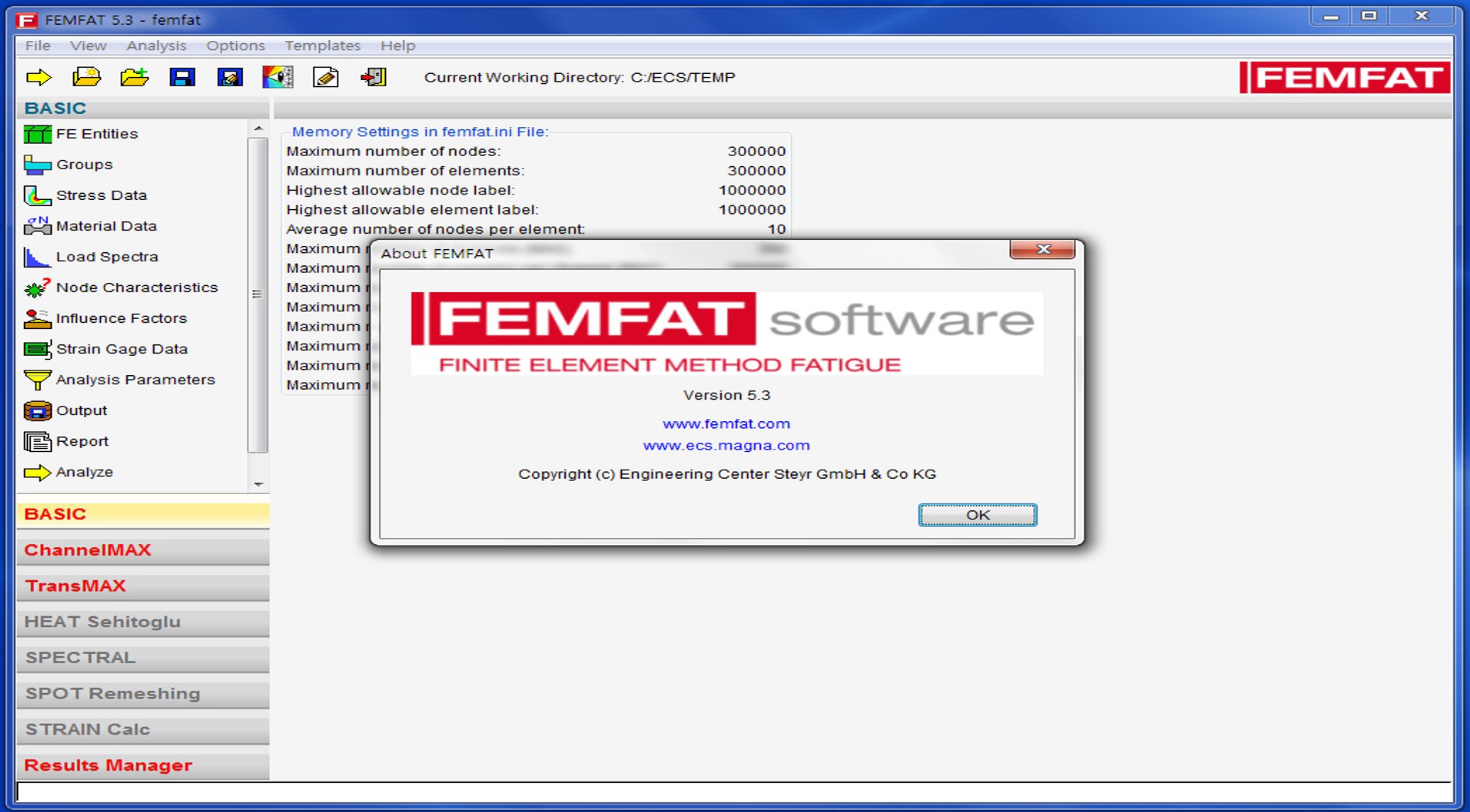The image size is (1470, 812).
Task: Click the 'Current Working Directory' text
Action: point(580,78)
